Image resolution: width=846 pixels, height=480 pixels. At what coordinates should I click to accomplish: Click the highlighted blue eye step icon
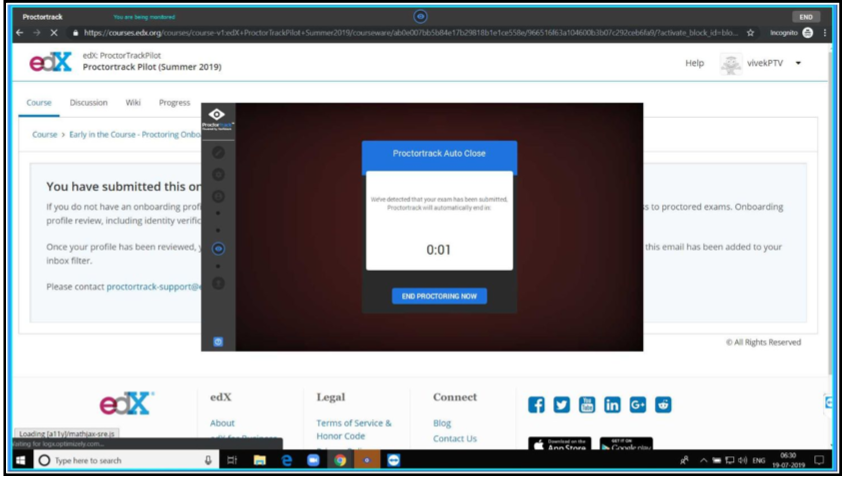click(218, 249)
